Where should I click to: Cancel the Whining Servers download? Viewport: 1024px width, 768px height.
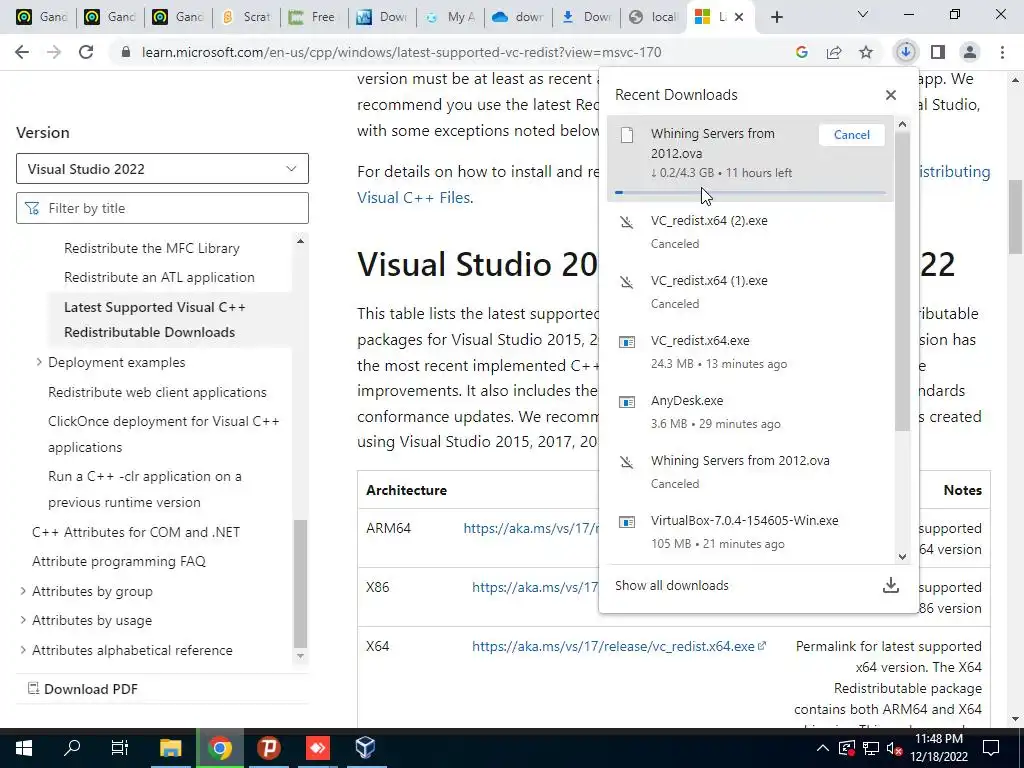852,135
